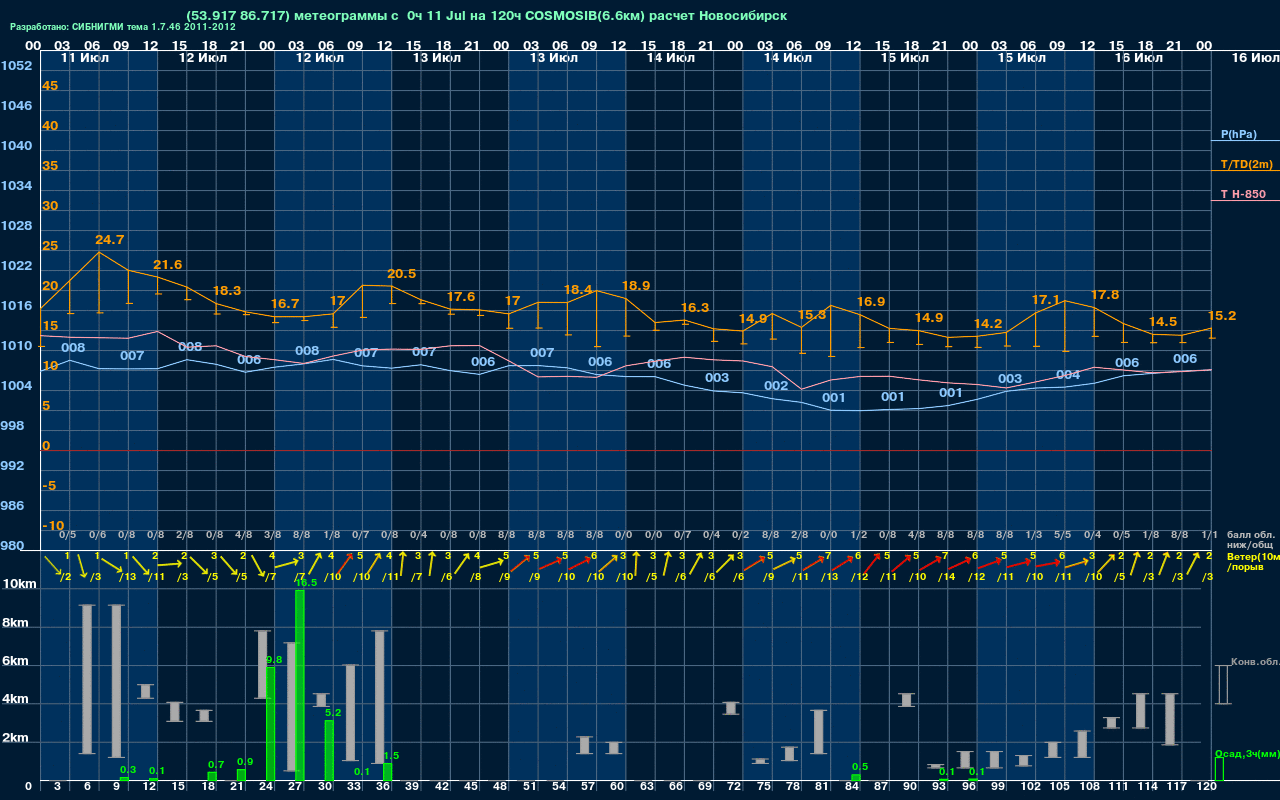
Task: Click the T H-850 legend label
Action: (1244, 194)
